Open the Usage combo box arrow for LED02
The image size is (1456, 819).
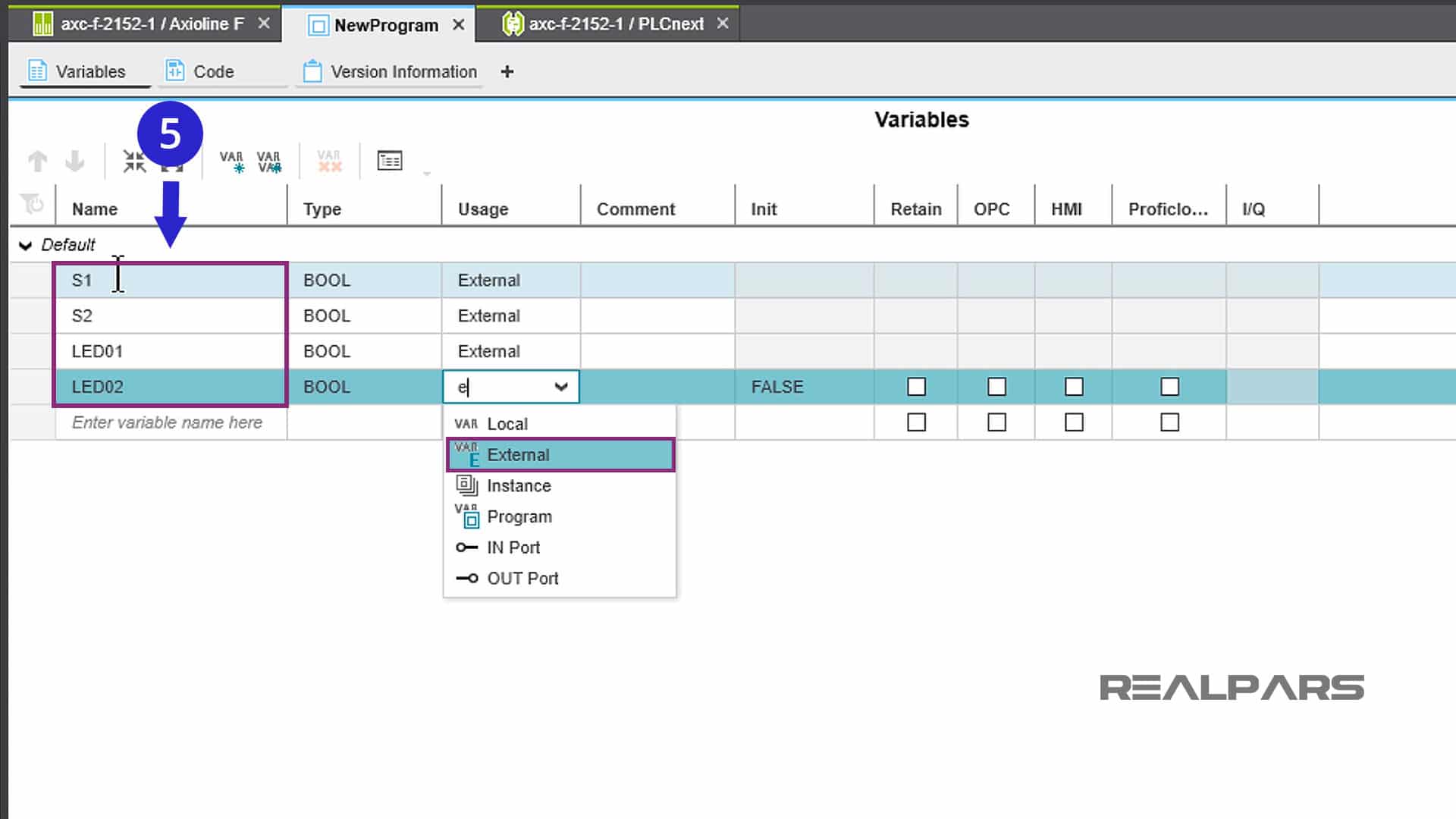561,387
